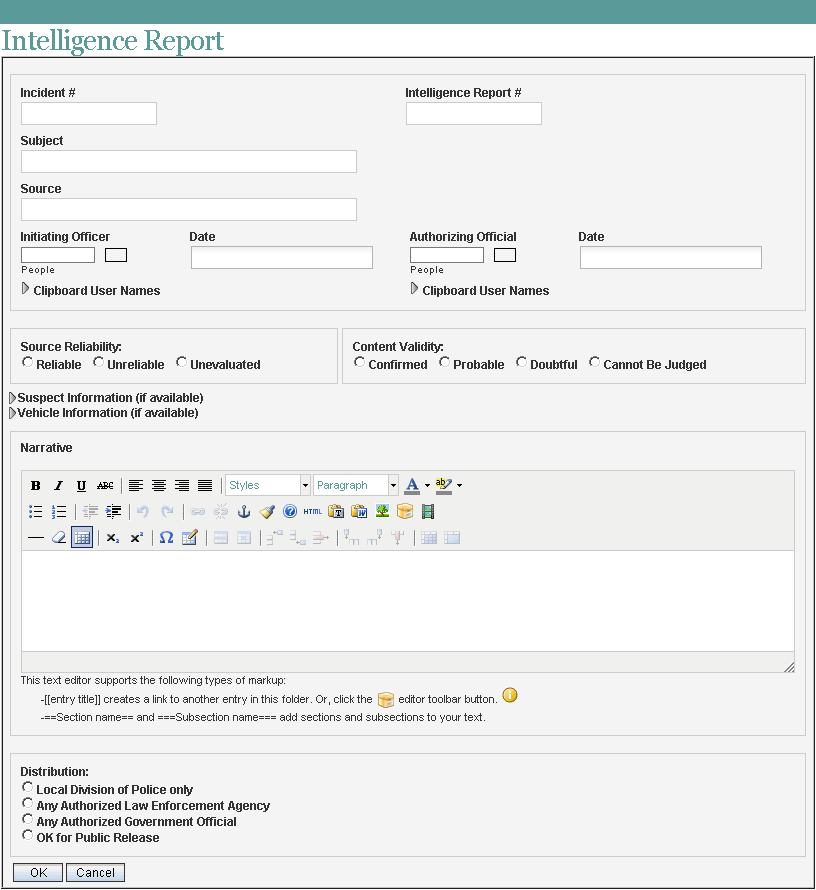Screen dimensions: 816x890
Task: Center align the text
Action: [159, 485]
